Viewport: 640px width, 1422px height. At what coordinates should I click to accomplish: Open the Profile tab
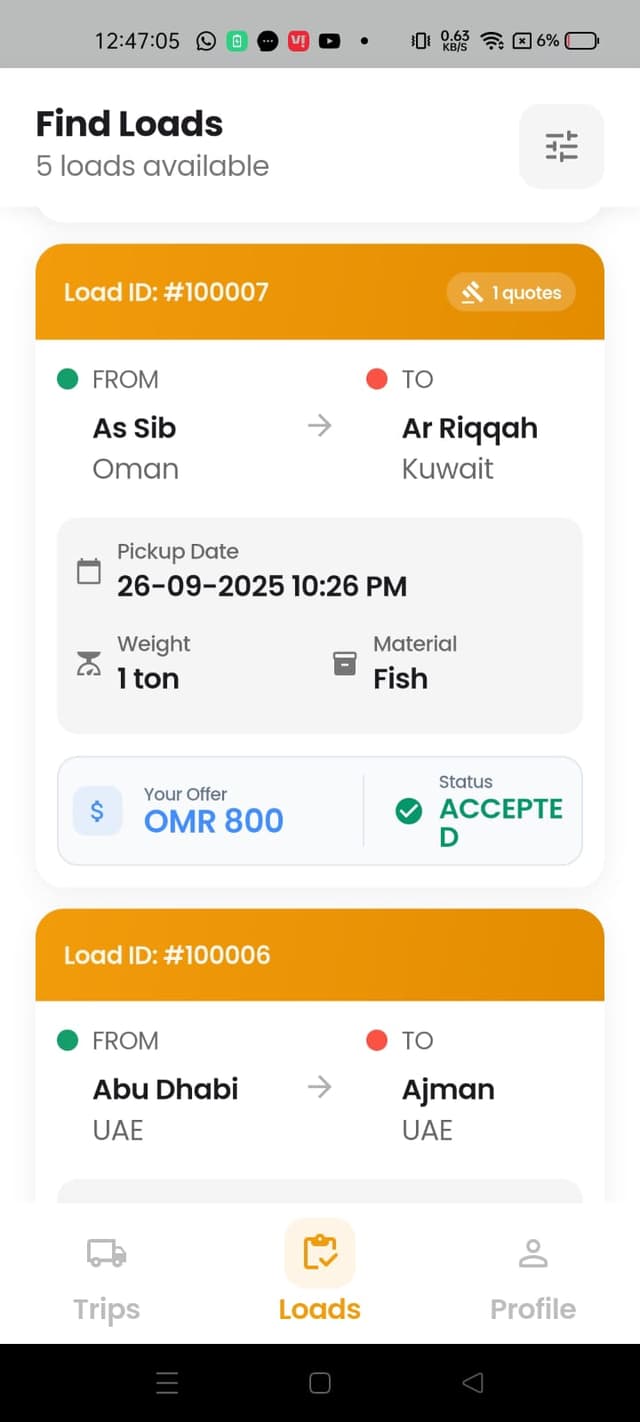(x=532, y=1275)
